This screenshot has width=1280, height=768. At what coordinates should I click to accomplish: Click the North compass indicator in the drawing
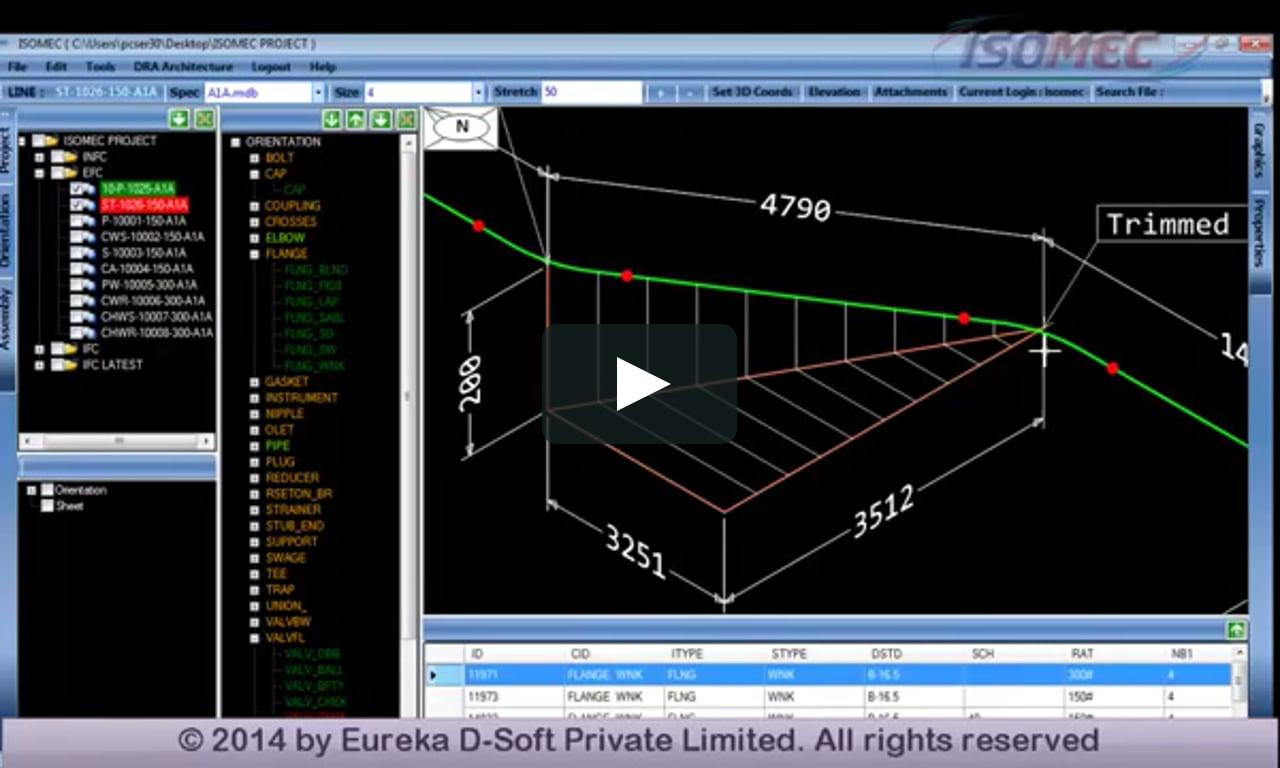coord(462,127)
